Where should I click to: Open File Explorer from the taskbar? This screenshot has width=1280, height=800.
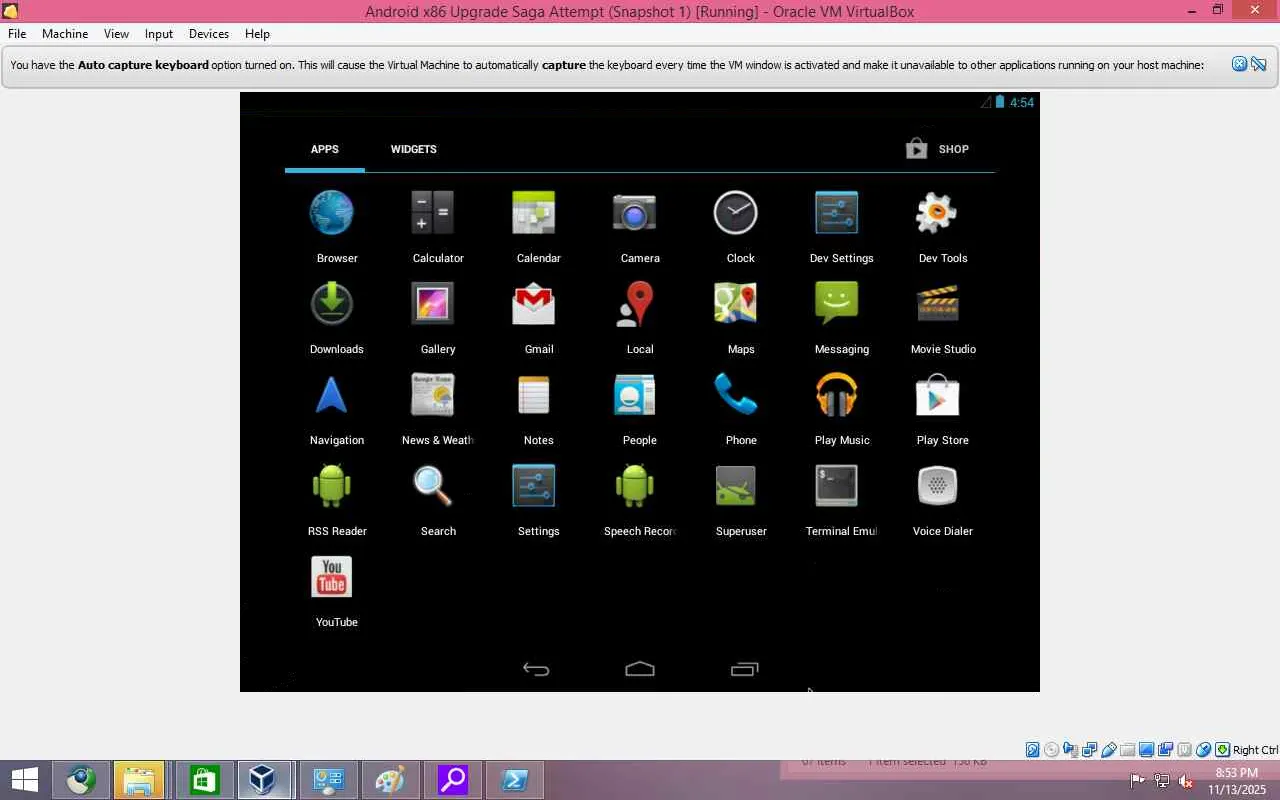[x=139, y=780]
